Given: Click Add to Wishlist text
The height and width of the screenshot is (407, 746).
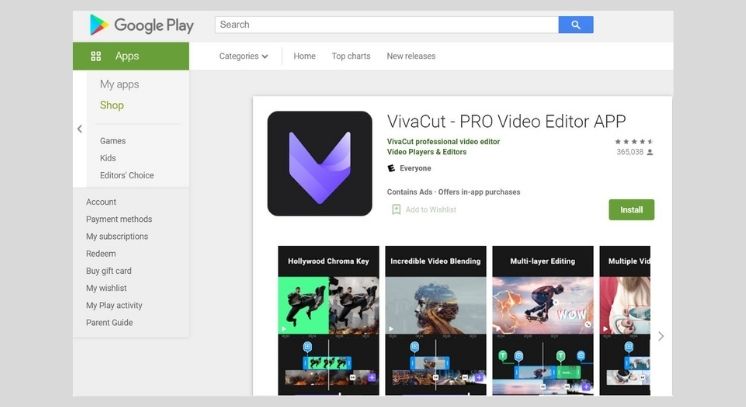Looking at the screenshot, I should tap(431, 209).
